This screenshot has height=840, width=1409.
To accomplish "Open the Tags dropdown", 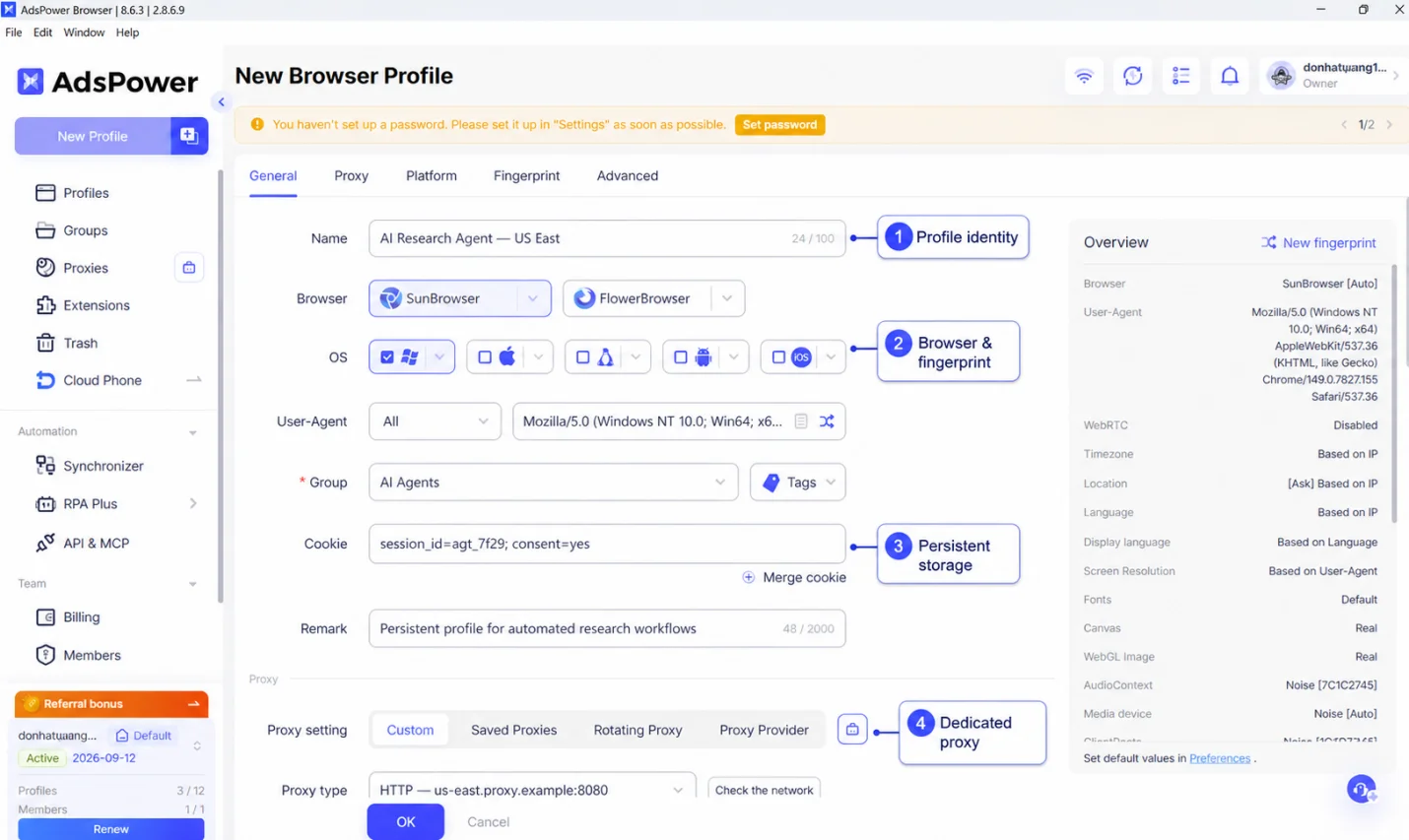I will 798,483.
